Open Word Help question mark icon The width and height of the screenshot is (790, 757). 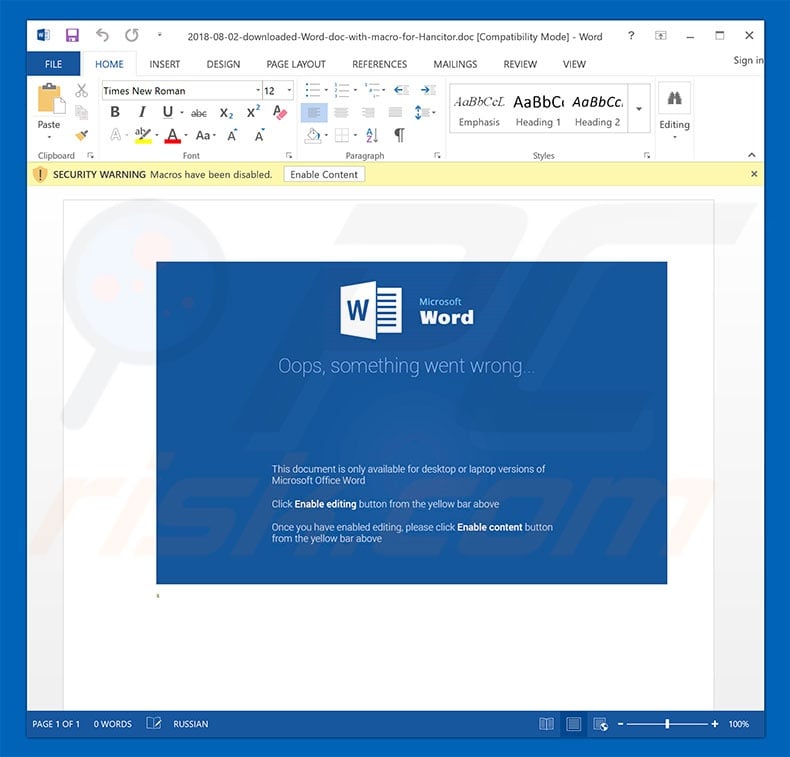631,35
